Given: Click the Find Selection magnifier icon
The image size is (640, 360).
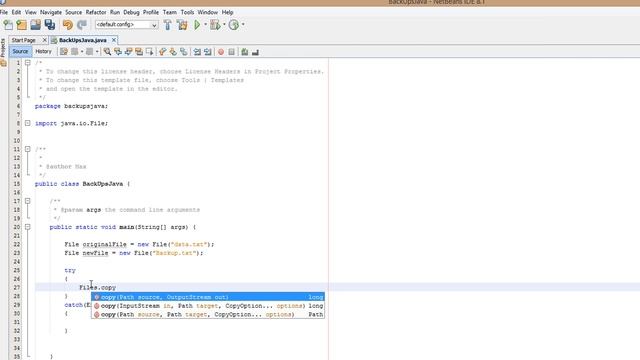Looking at the screenshot, I should [x=107, y=52].
